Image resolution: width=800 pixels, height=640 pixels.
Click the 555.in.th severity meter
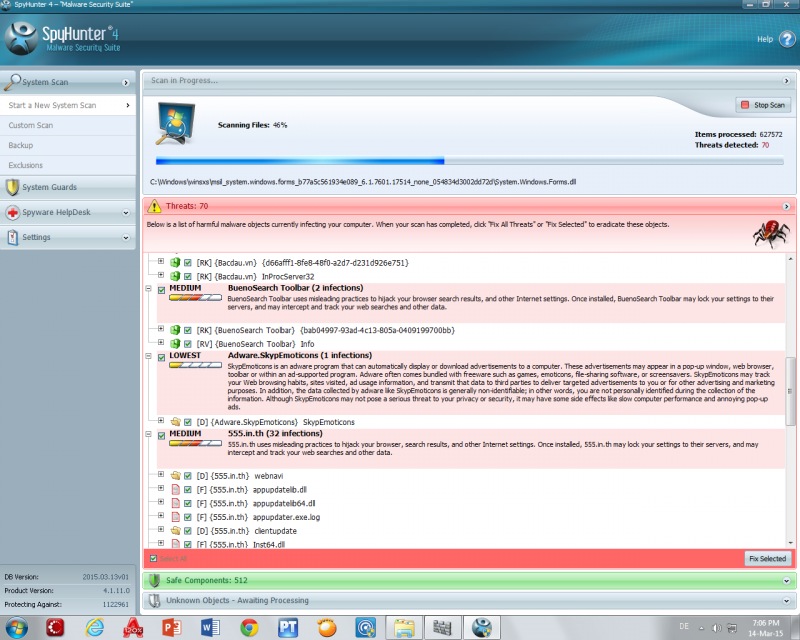point(195,443)
